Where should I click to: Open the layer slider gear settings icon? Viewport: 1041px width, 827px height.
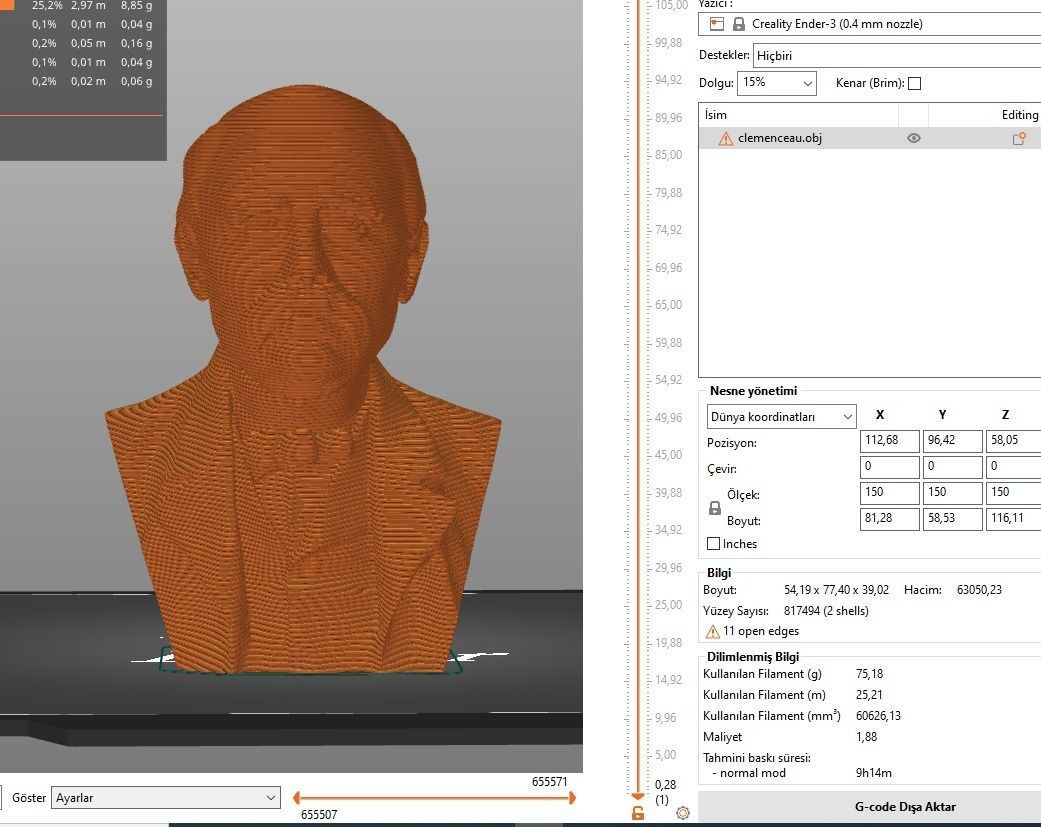tap(682, 812)
